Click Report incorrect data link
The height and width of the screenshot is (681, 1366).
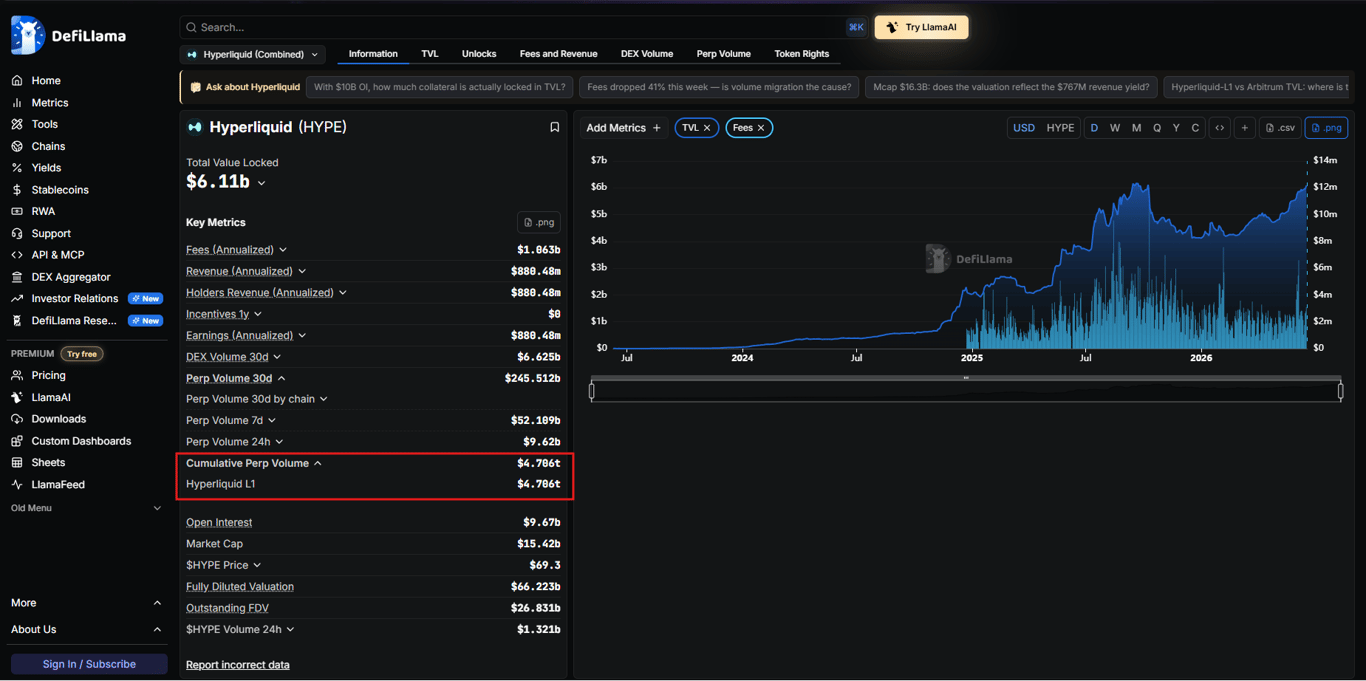coord(238,665)
